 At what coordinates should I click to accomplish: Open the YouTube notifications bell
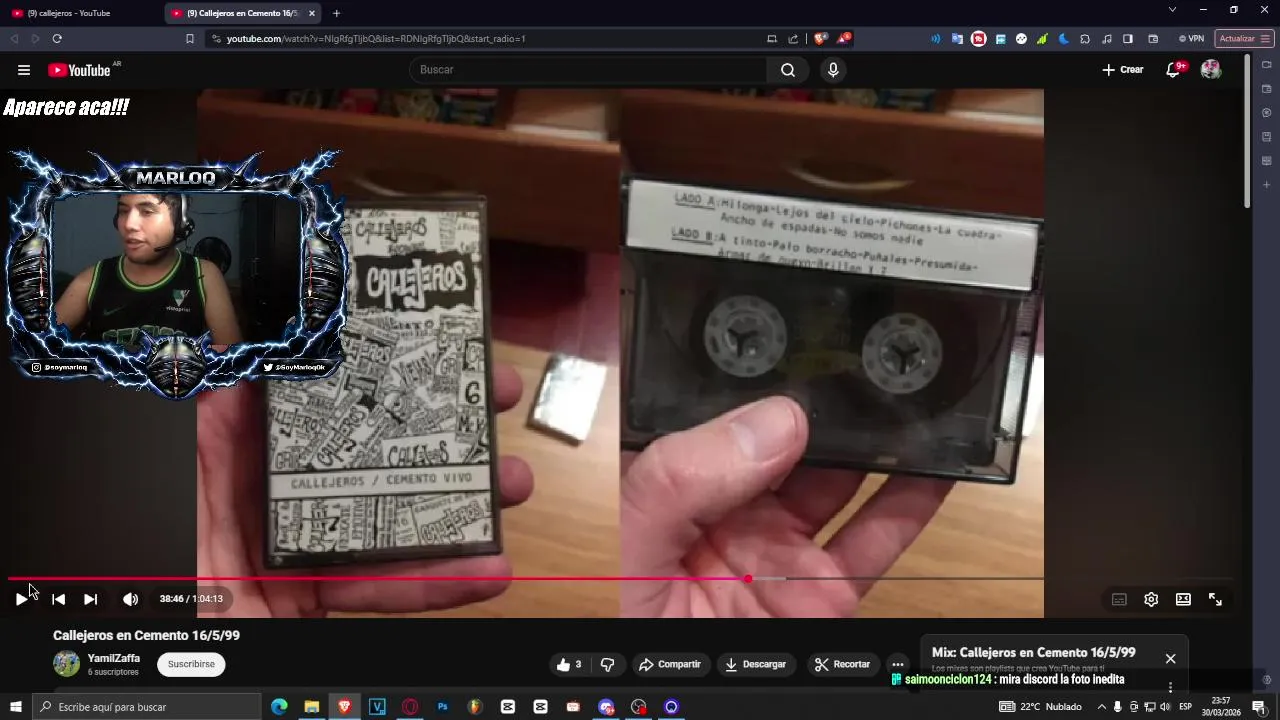(x=1174, y=70)
